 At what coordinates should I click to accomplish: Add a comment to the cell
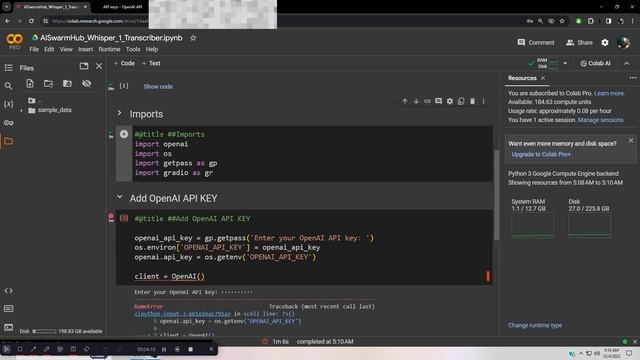(x=438, y=101)
